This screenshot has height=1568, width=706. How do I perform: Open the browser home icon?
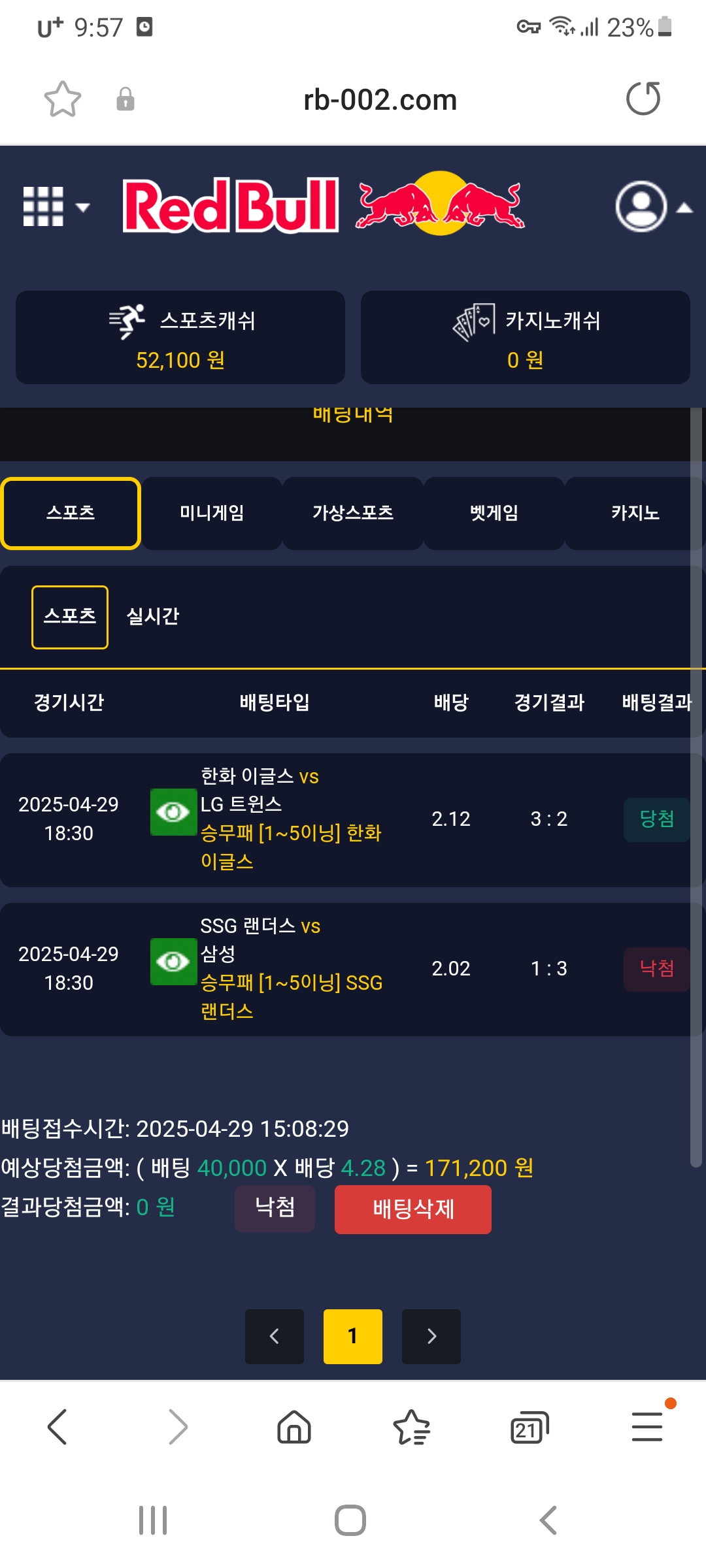[x=294, y=1426]
